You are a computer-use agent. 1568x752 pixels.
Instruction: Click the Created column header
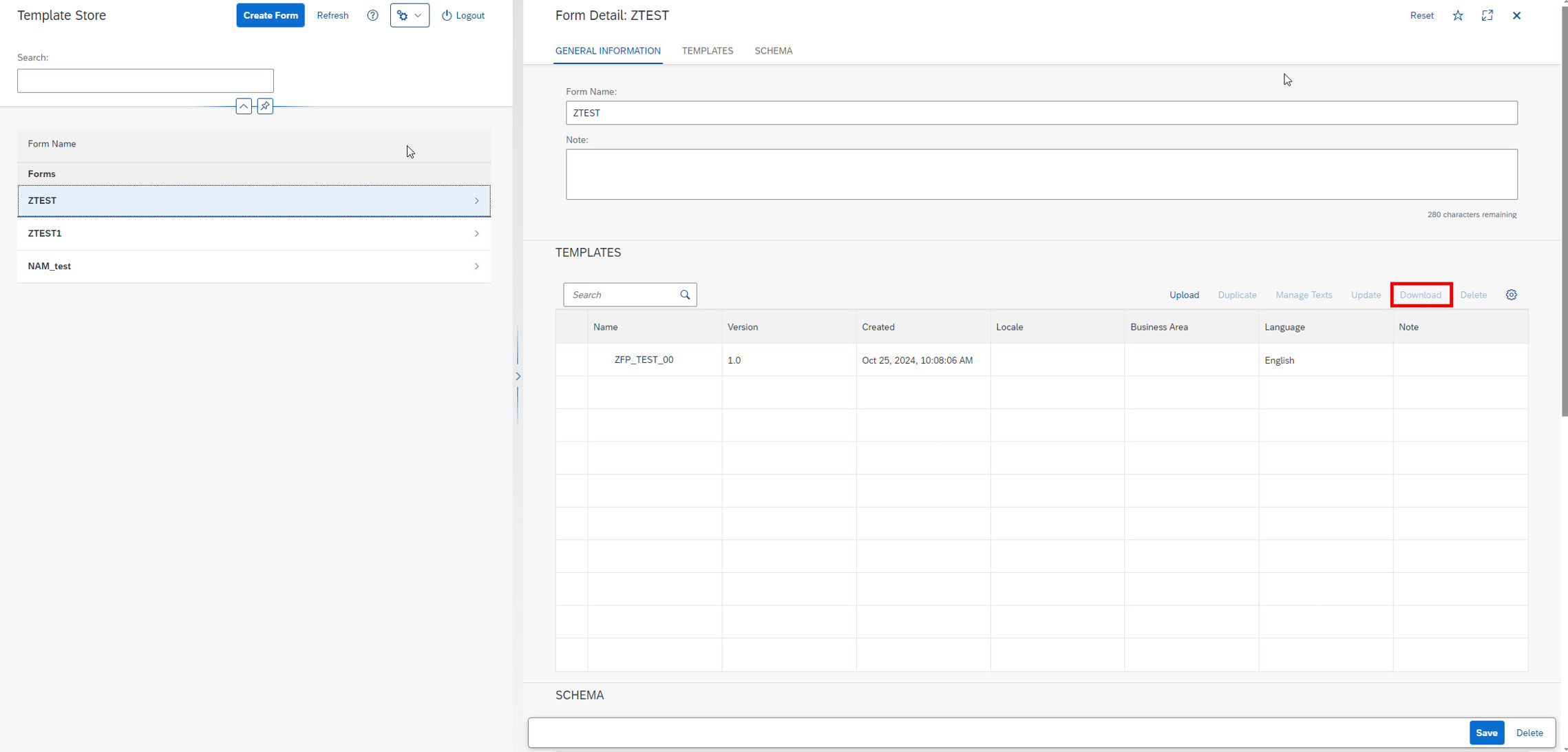pos(923,327)
